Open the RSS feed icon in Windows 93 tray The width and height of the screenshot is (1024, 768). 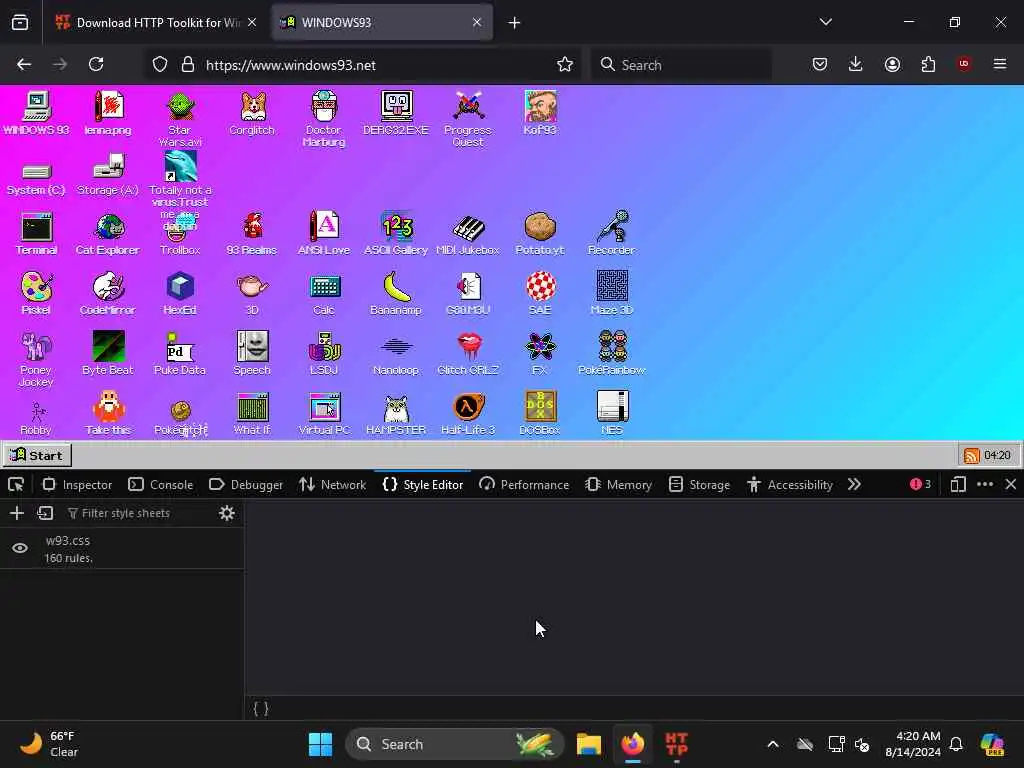tap(972, 455)
